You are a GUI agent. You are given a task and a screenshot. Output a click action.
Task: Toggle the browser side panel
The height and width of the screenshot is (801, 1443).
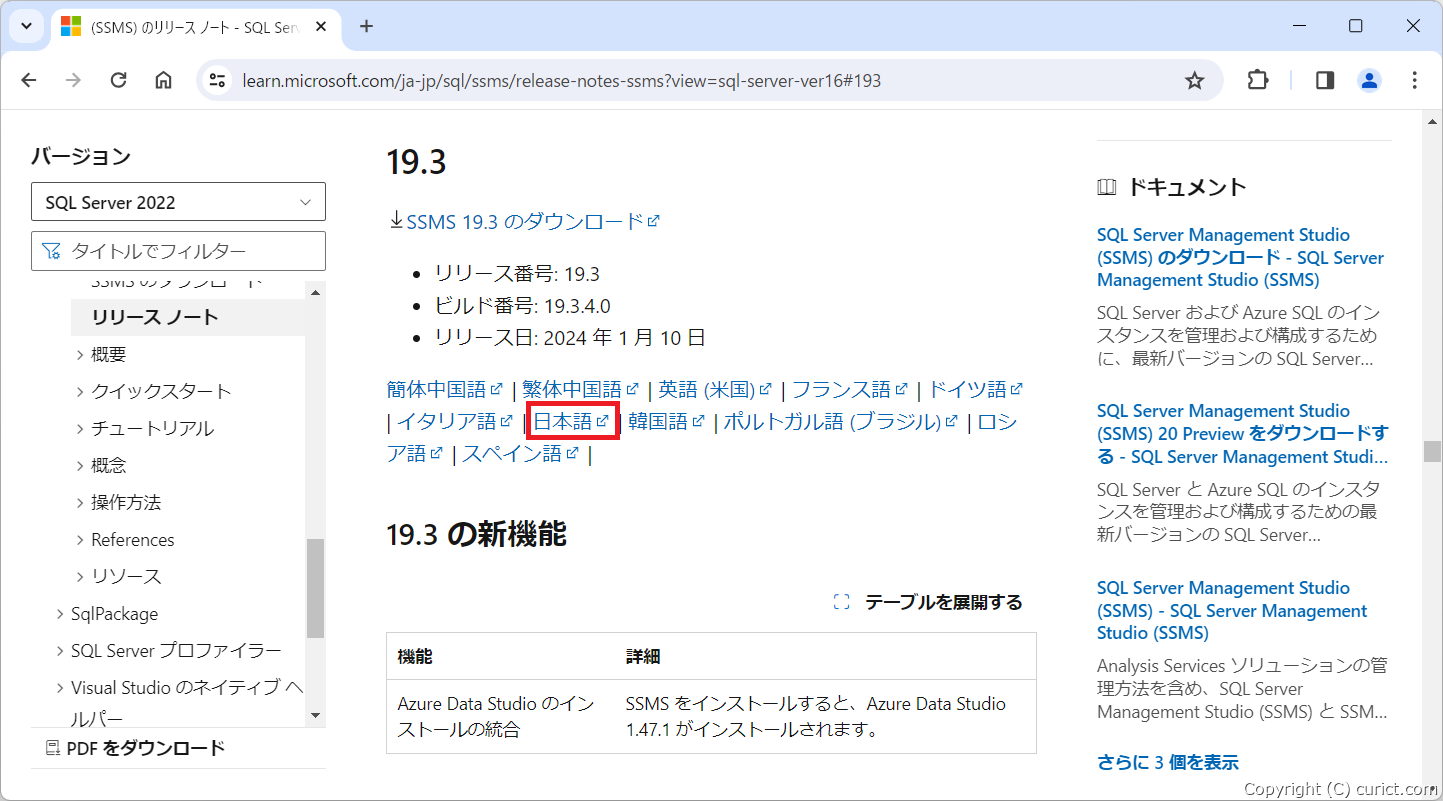[x=1325, y=81]
